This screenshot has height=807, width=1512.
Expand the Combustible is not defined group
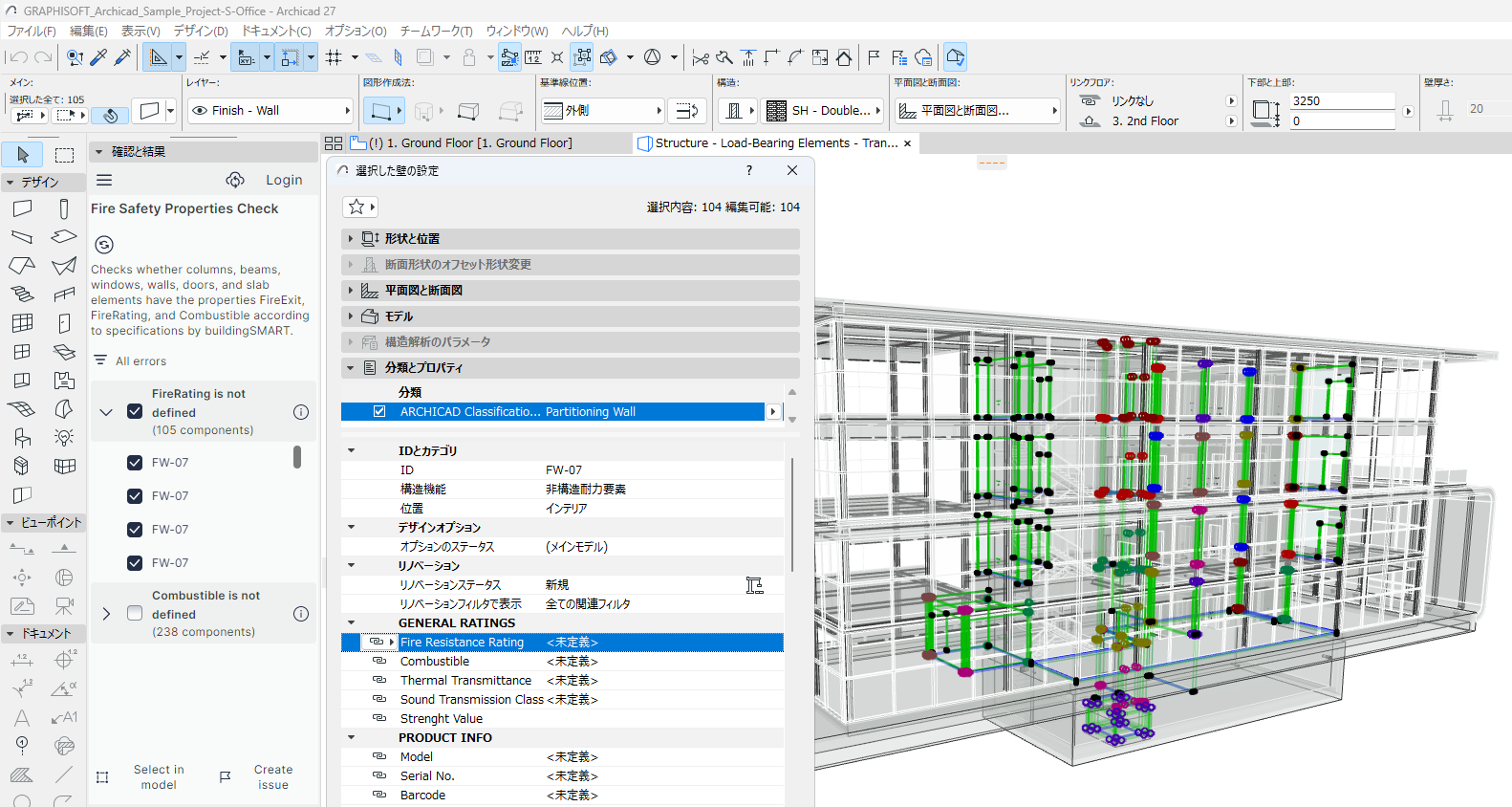pos(106,614)
